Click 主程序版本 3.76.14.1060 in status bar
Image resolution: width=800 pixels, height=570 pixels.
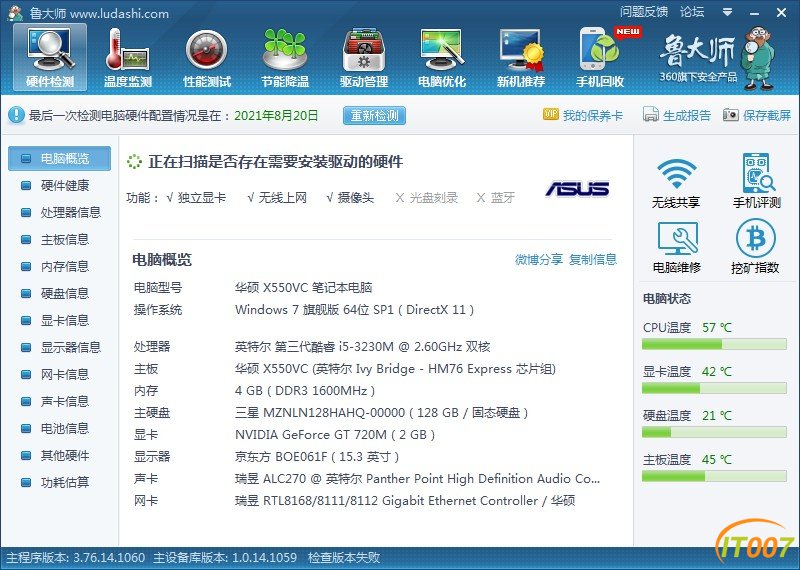[x=76, y=558]
